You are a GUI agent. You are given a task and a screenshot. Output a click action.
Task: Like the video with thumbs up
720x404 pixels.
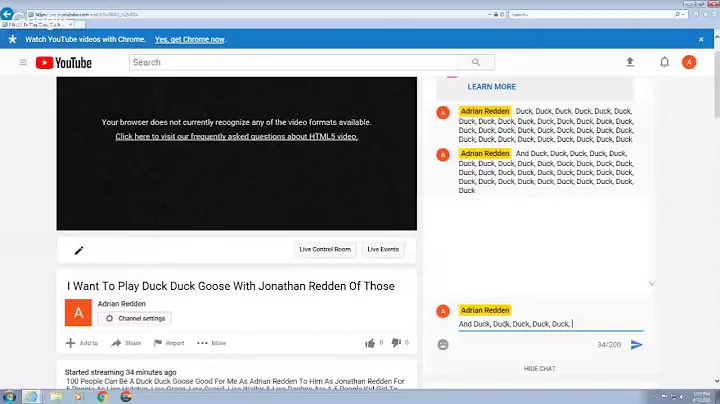click(370, 343)
